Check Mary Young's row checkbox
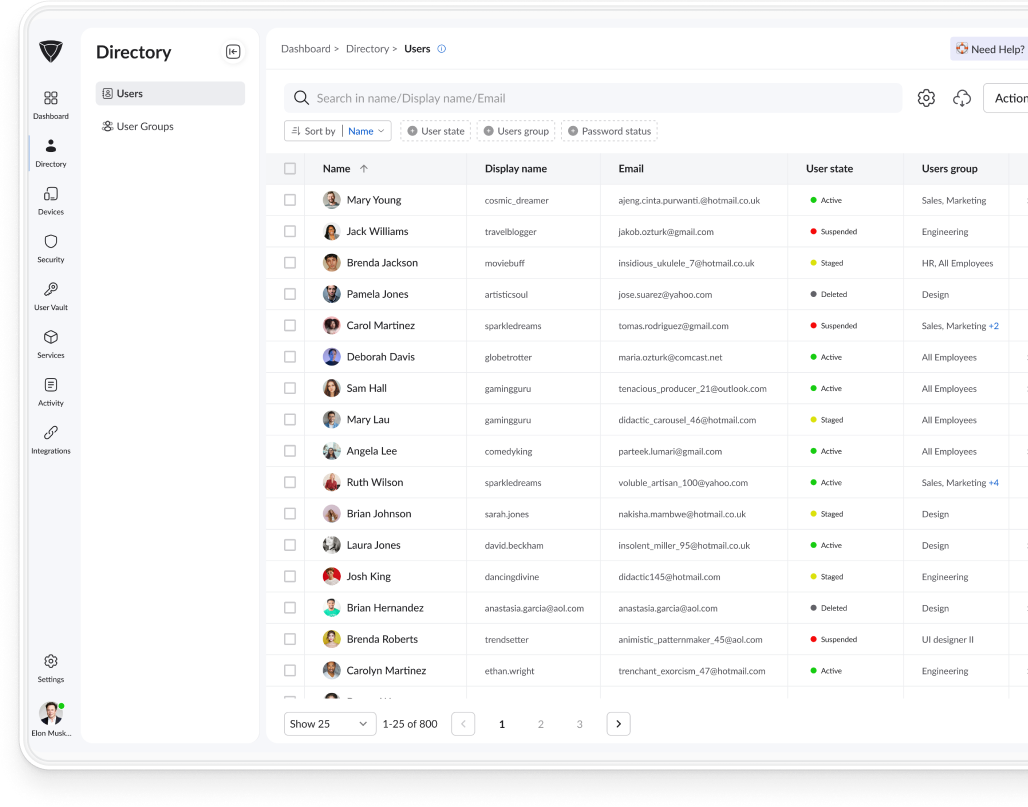1028x807 pixels. click(290, 200)
